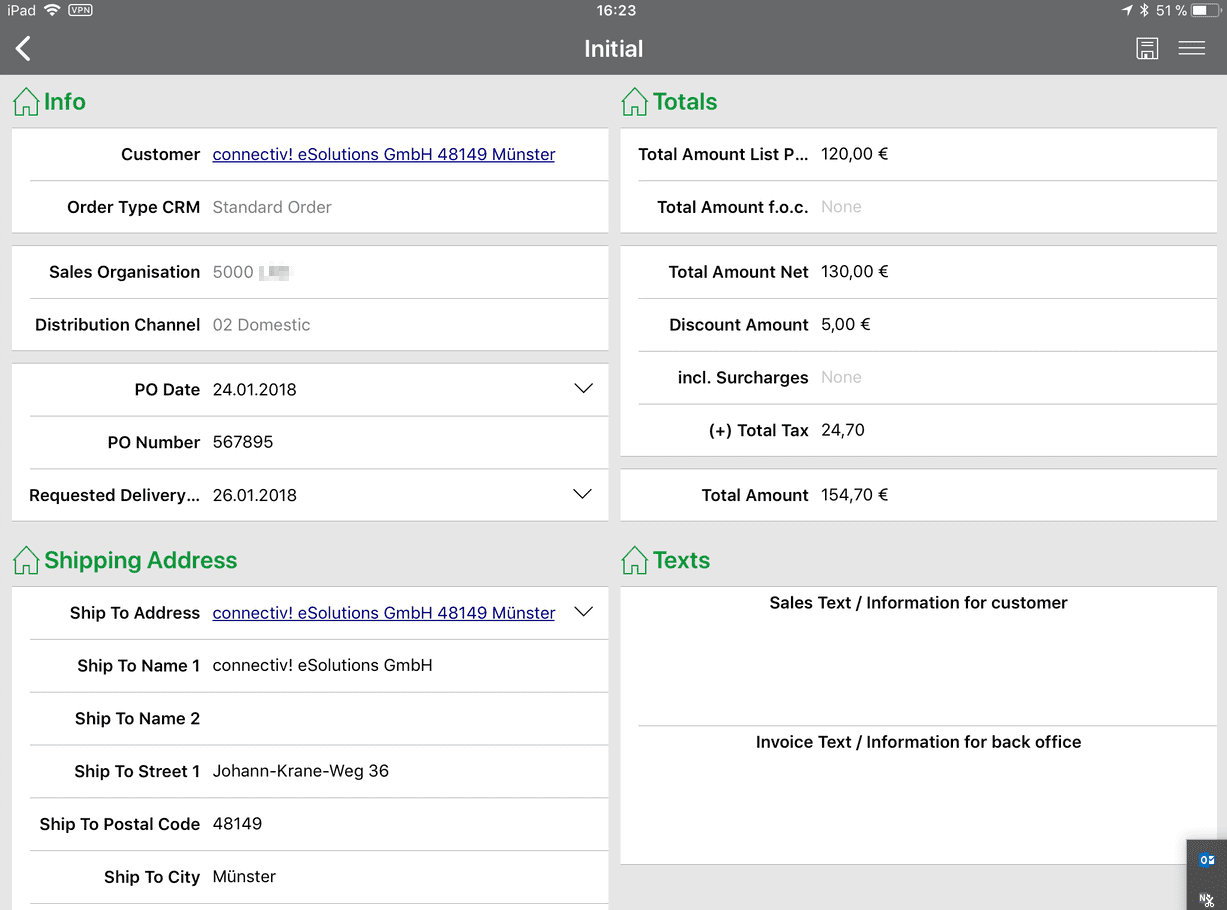Click the scissors clipping icon below Outlook
The image size is (1227, 910).
click(x=1207, y=899)
